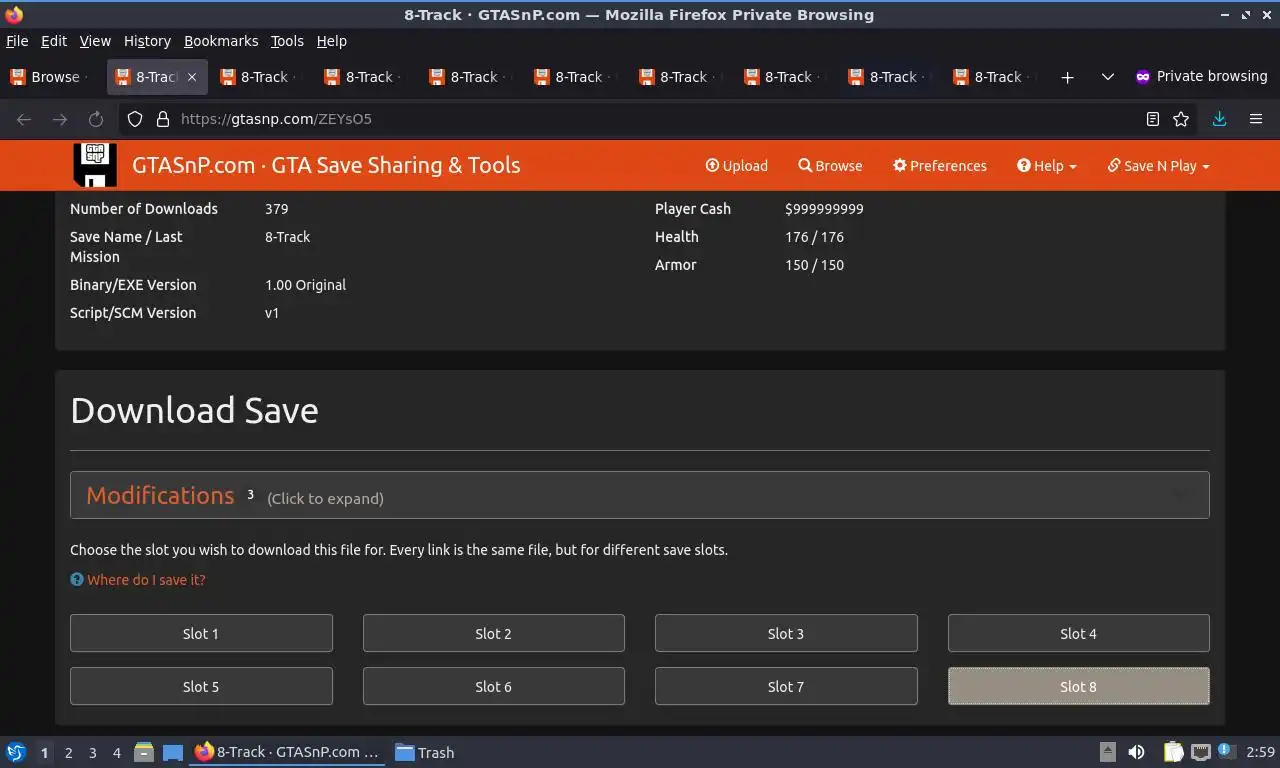Download save for Slot 7
This screenshot has width=1280, height=768.
click(786, 686)
